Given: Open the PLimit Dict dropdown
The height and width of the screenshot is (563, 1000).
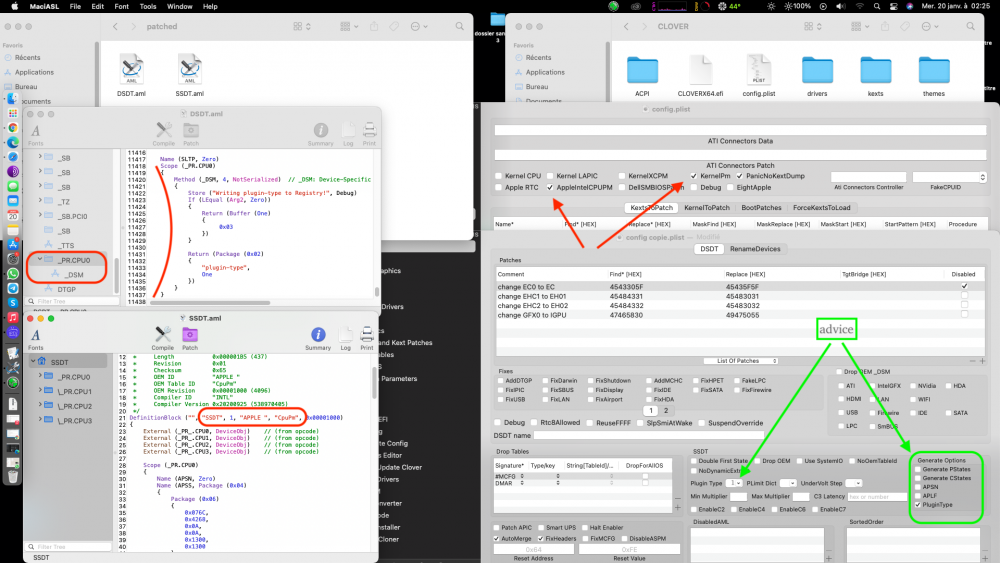Looking at the screenshot, I should [788, 483].
